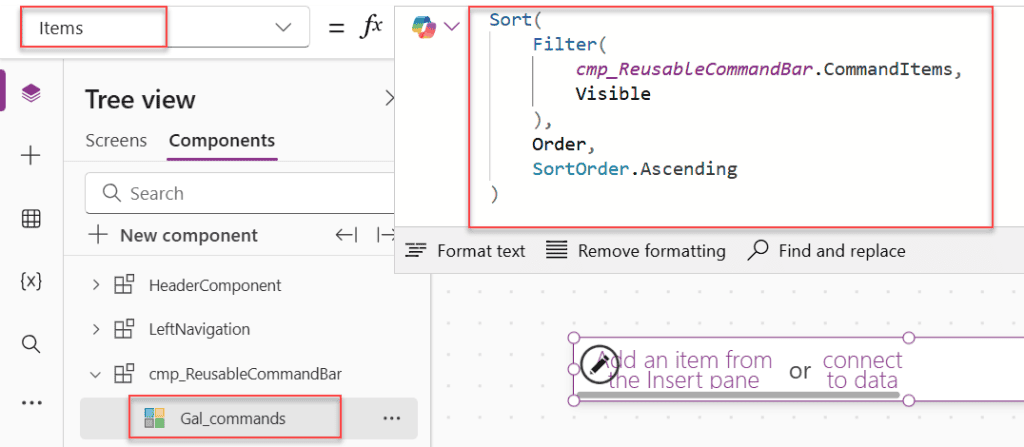Select LeftNavigation in the tree

tap(199, 329)
